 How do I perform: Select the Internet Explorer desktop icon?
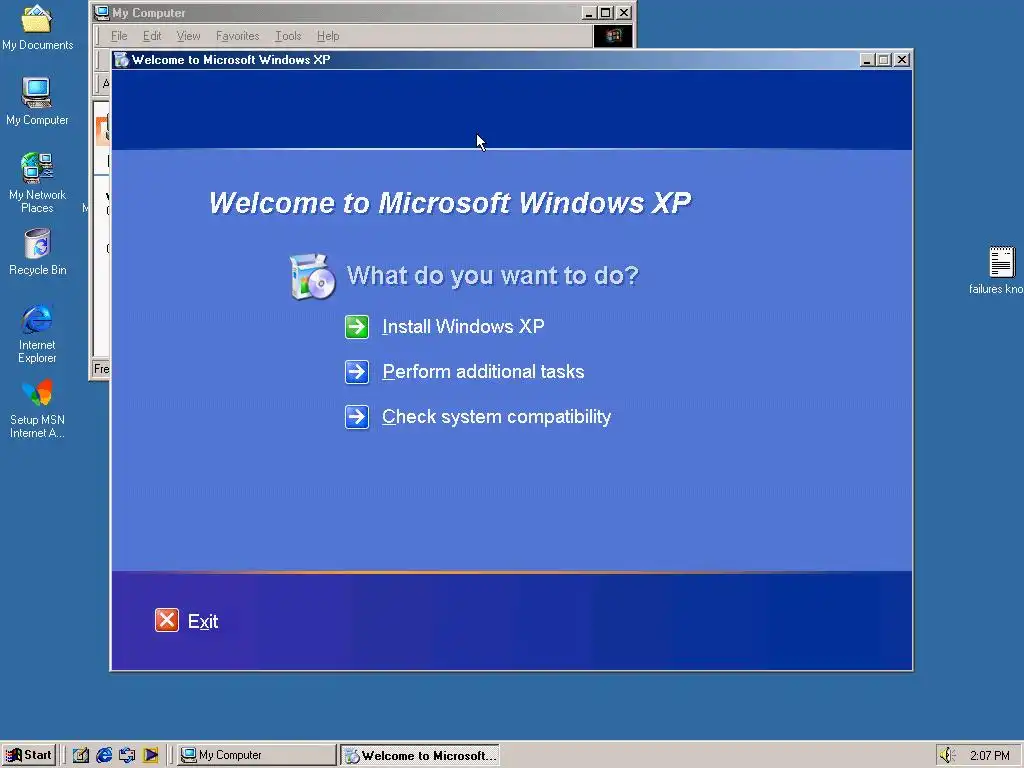pos(37,333)
